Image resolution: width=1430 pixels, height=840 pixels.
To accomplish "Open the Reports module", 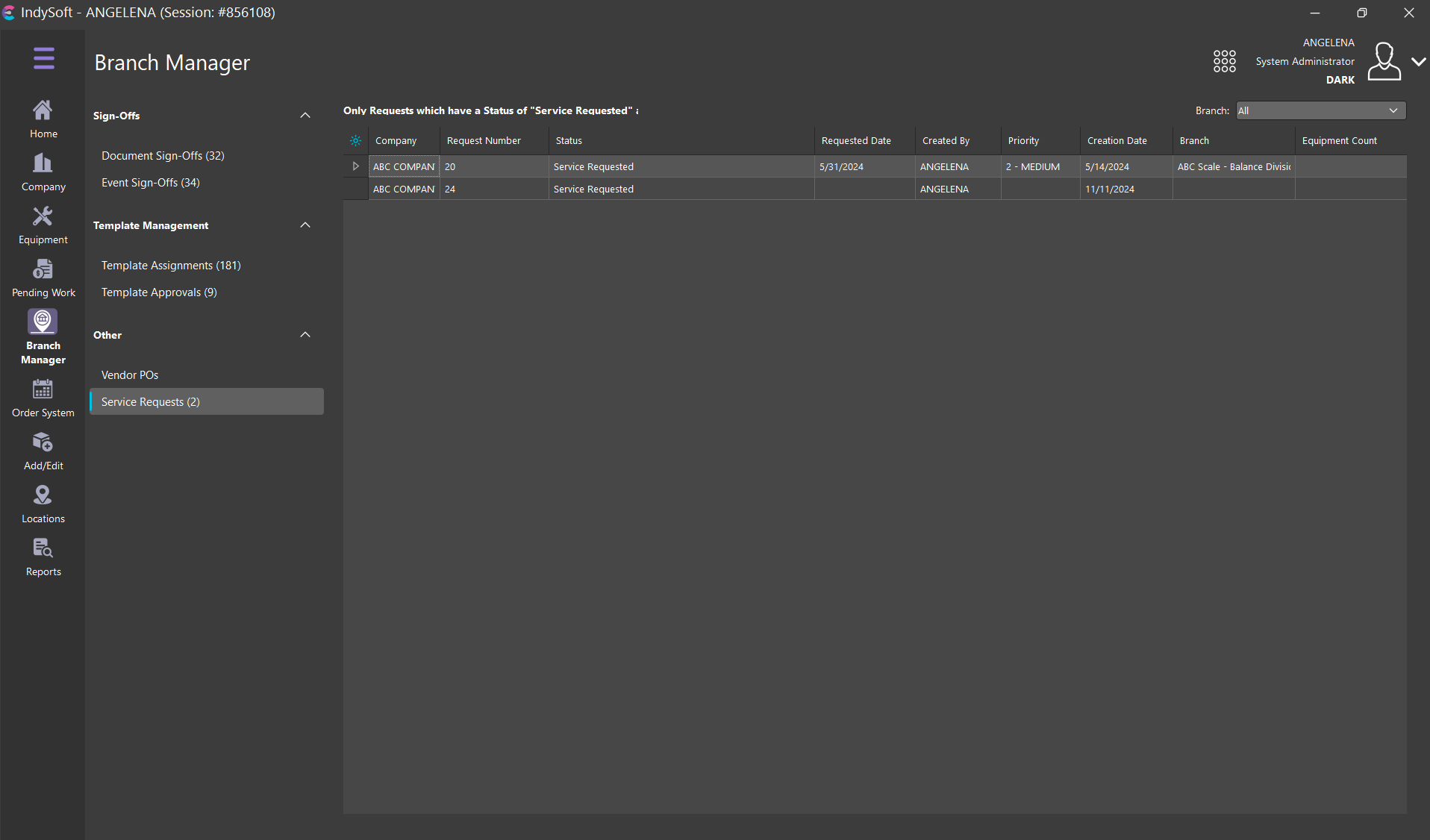I will [x=43, y=557].
